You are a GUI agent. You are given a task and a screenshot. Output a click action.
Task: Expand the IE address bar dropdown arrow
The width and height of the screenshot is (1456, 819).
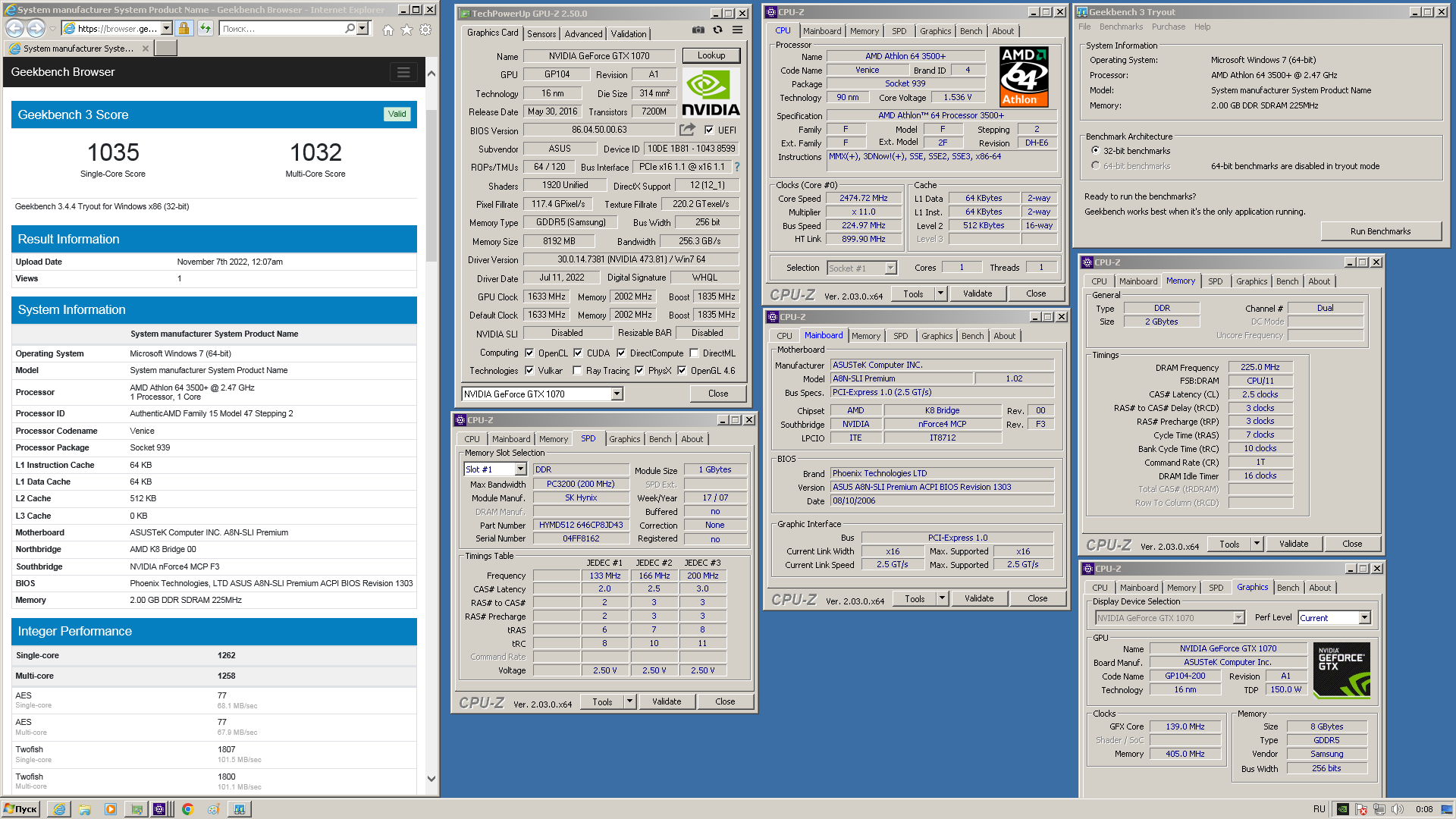(167, 28)
